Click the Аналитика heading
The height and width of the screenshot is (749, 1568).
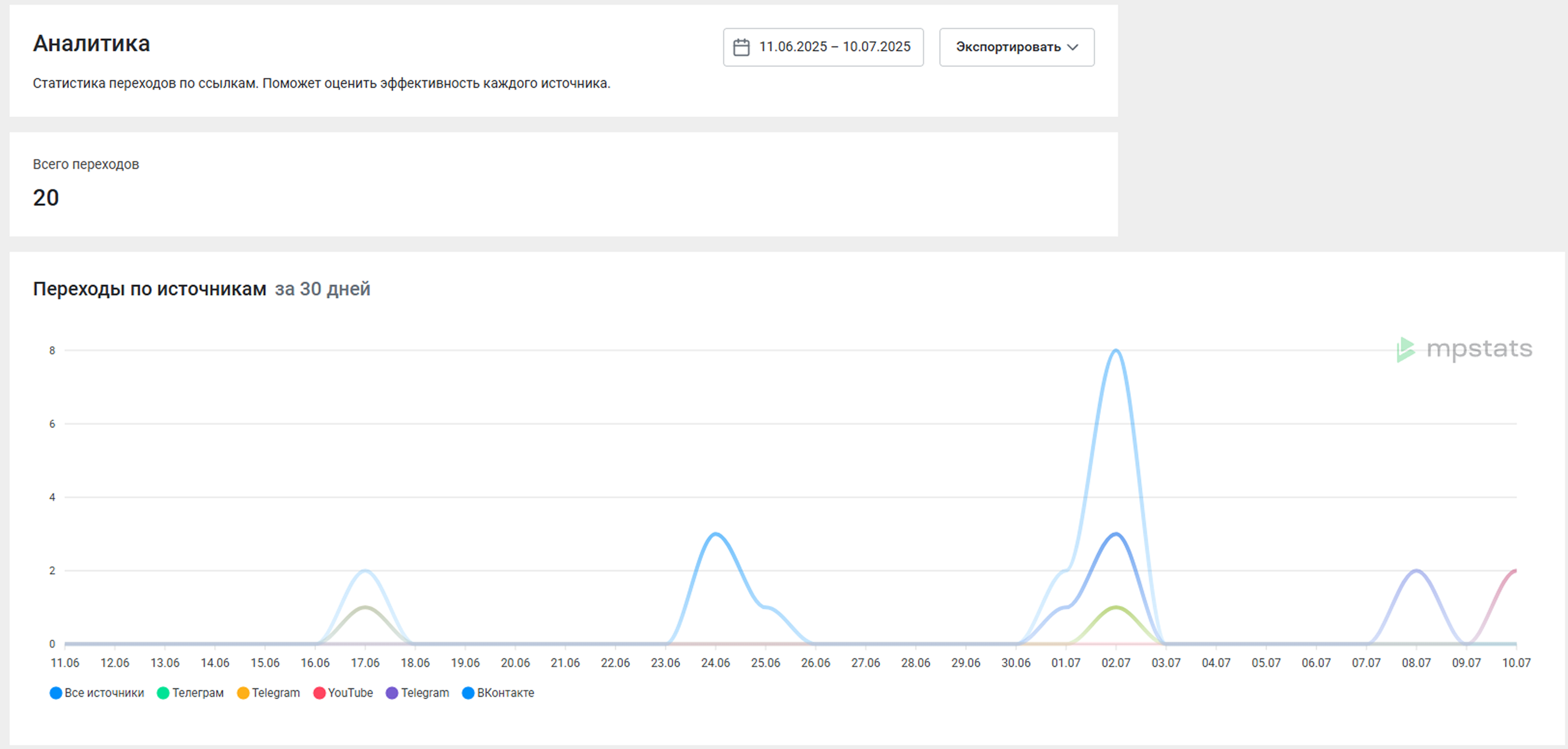point(91,44)
